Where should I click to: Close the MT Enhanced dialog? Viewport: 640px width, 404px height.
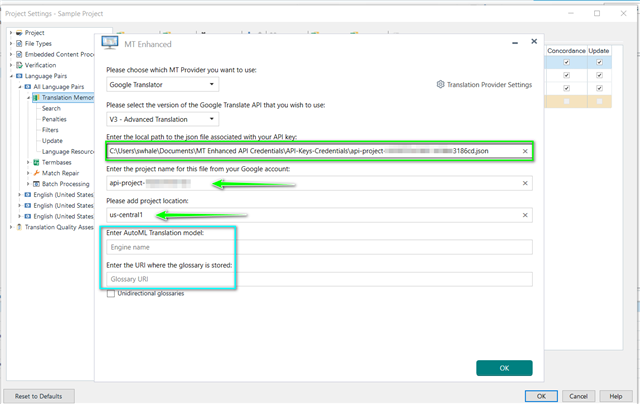click(534, 41)
